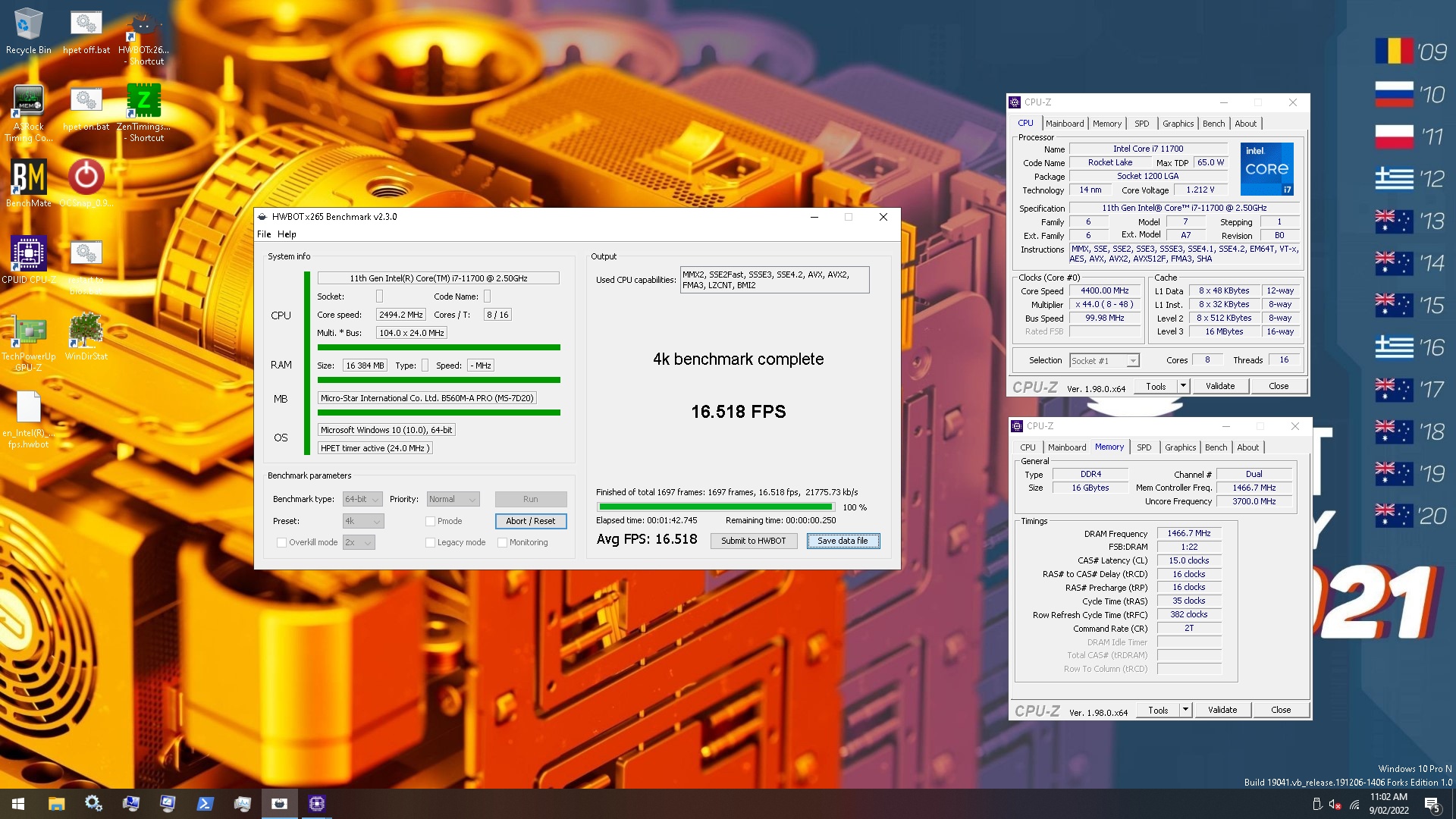
Task: Click the Tools button in upper CPU-Z
Action: (x=1156, y=386)
